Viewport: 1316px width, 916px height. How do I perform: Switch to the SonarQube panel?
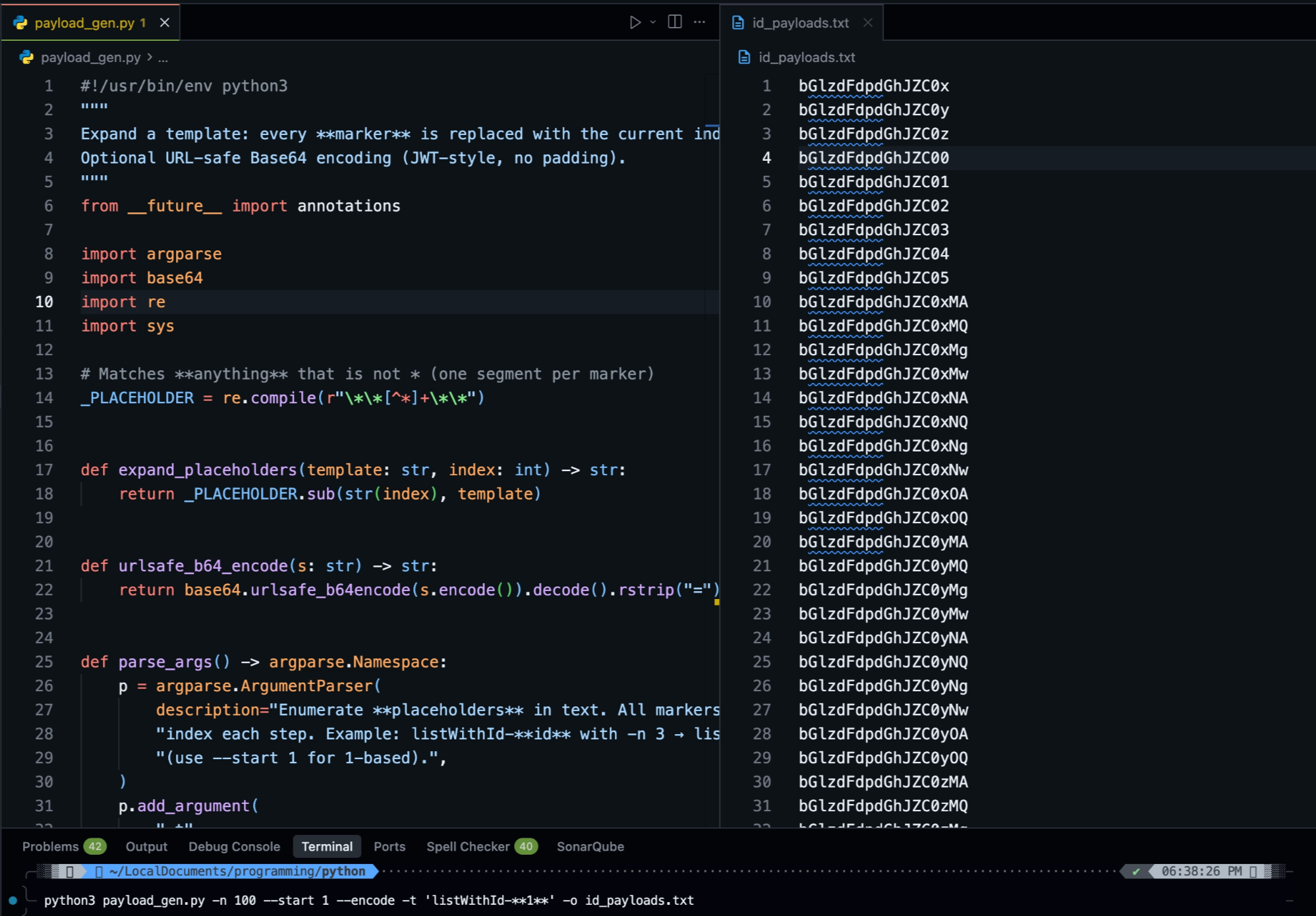(590, 846)
